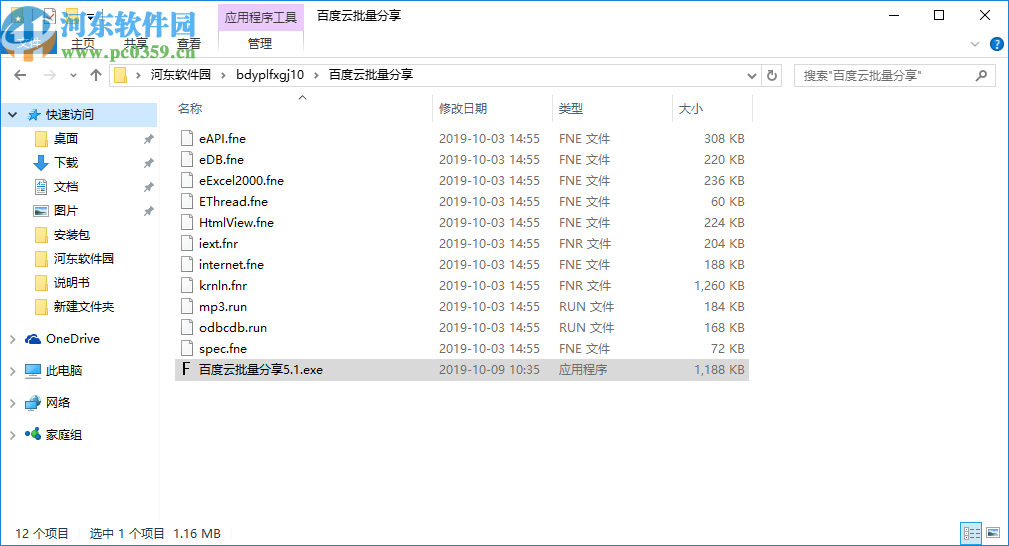
Task: Open Explorer help question mark icon
Action: click(x=996, y=44)
